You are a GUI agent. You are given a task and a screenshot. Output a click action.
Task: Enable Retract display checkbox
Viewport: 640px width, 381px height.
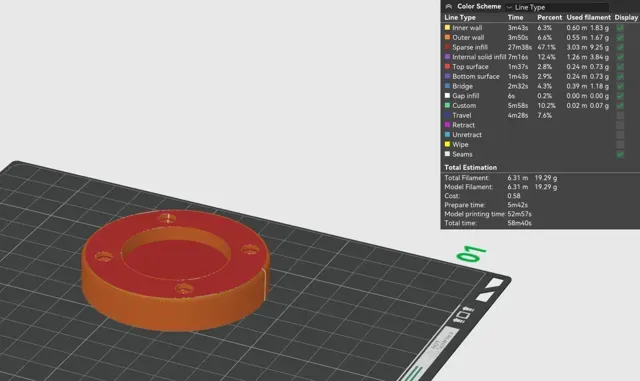(620, 125)
